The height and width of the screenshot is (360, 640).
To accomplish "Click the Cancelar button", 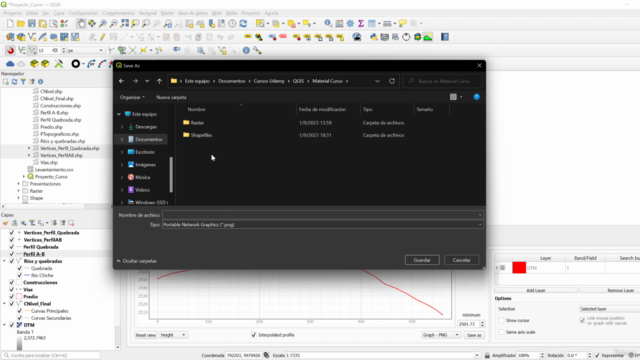I will (x=461, y=260).
